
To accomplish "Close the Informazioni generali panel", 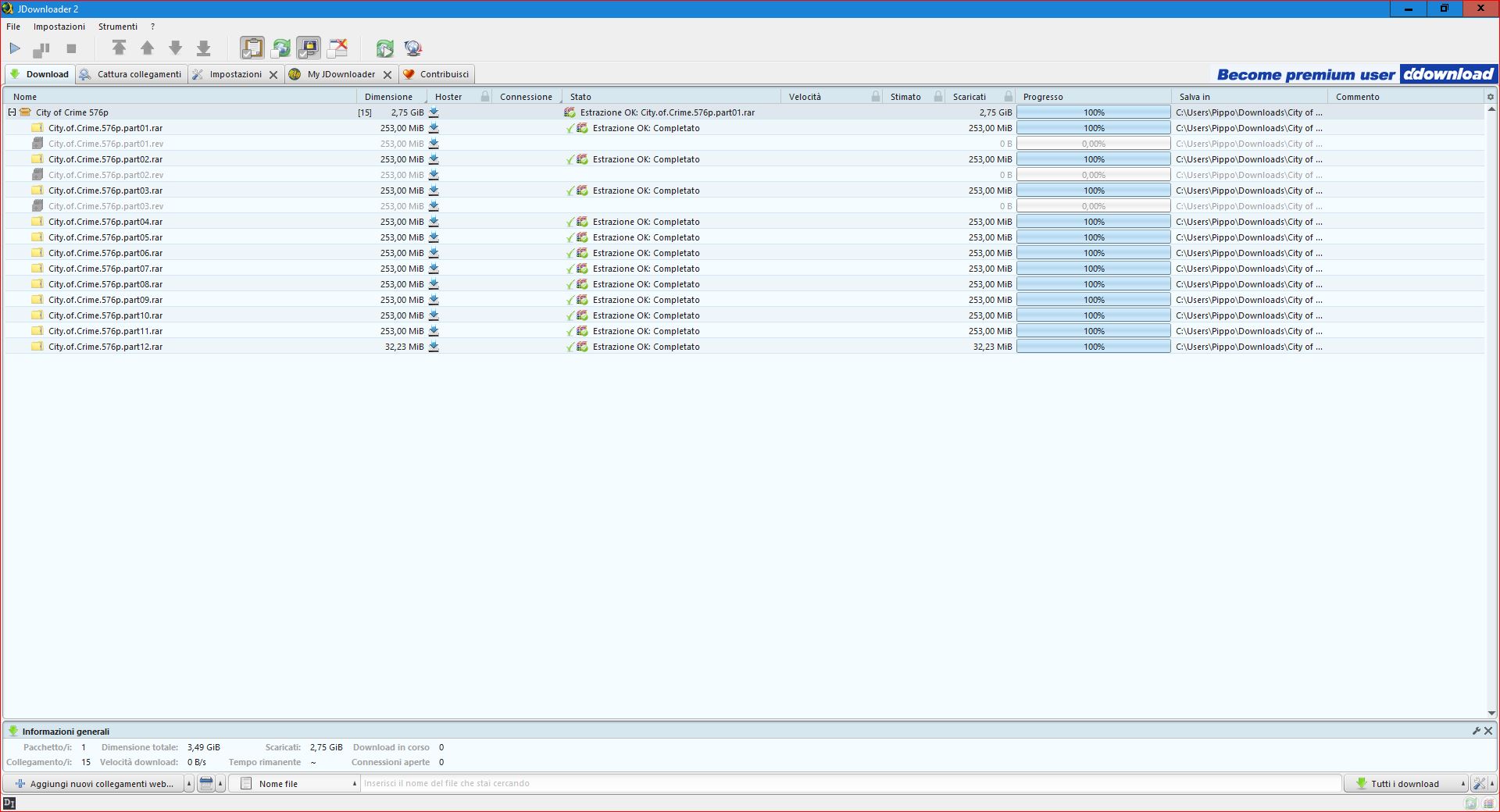I will click(1488, 732).
